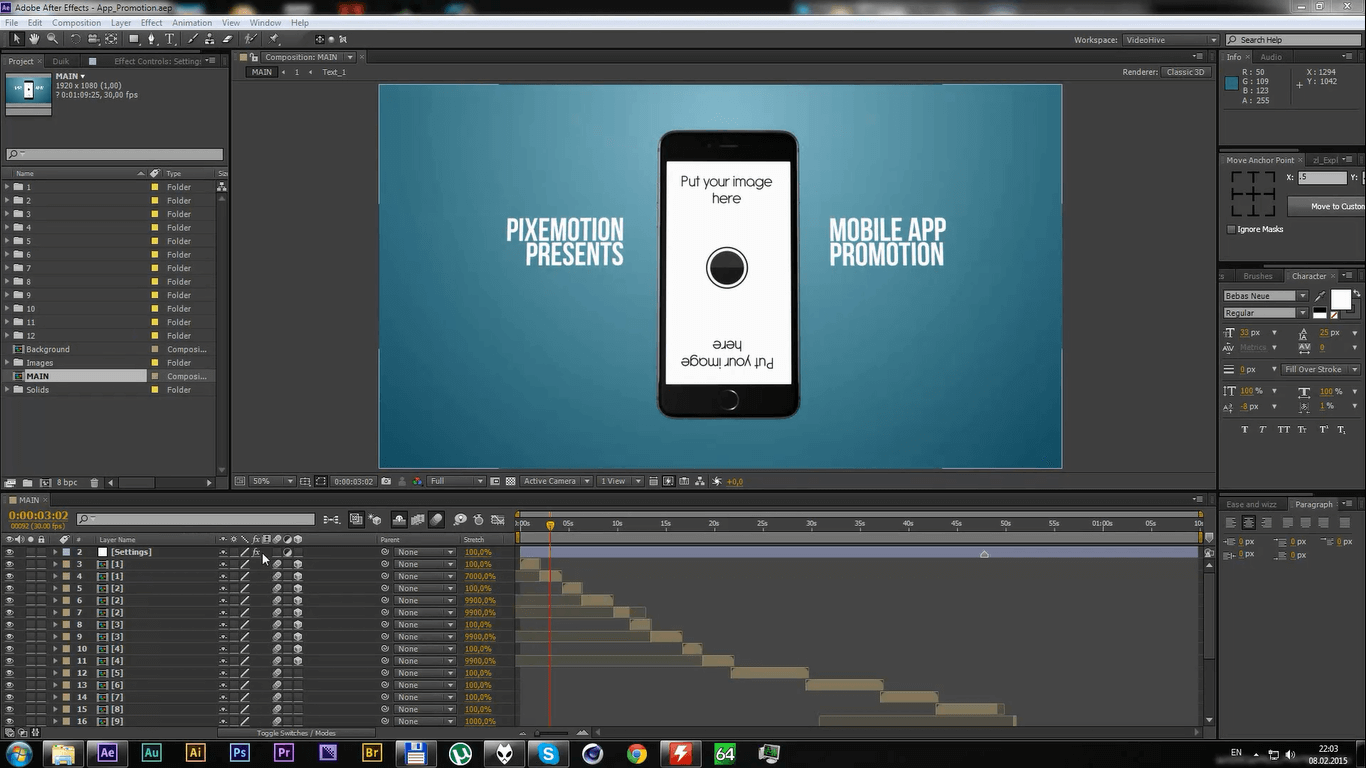Screen dimensions: 1366x768
Task: Select the Unified Camera tool
Action: 93,39
